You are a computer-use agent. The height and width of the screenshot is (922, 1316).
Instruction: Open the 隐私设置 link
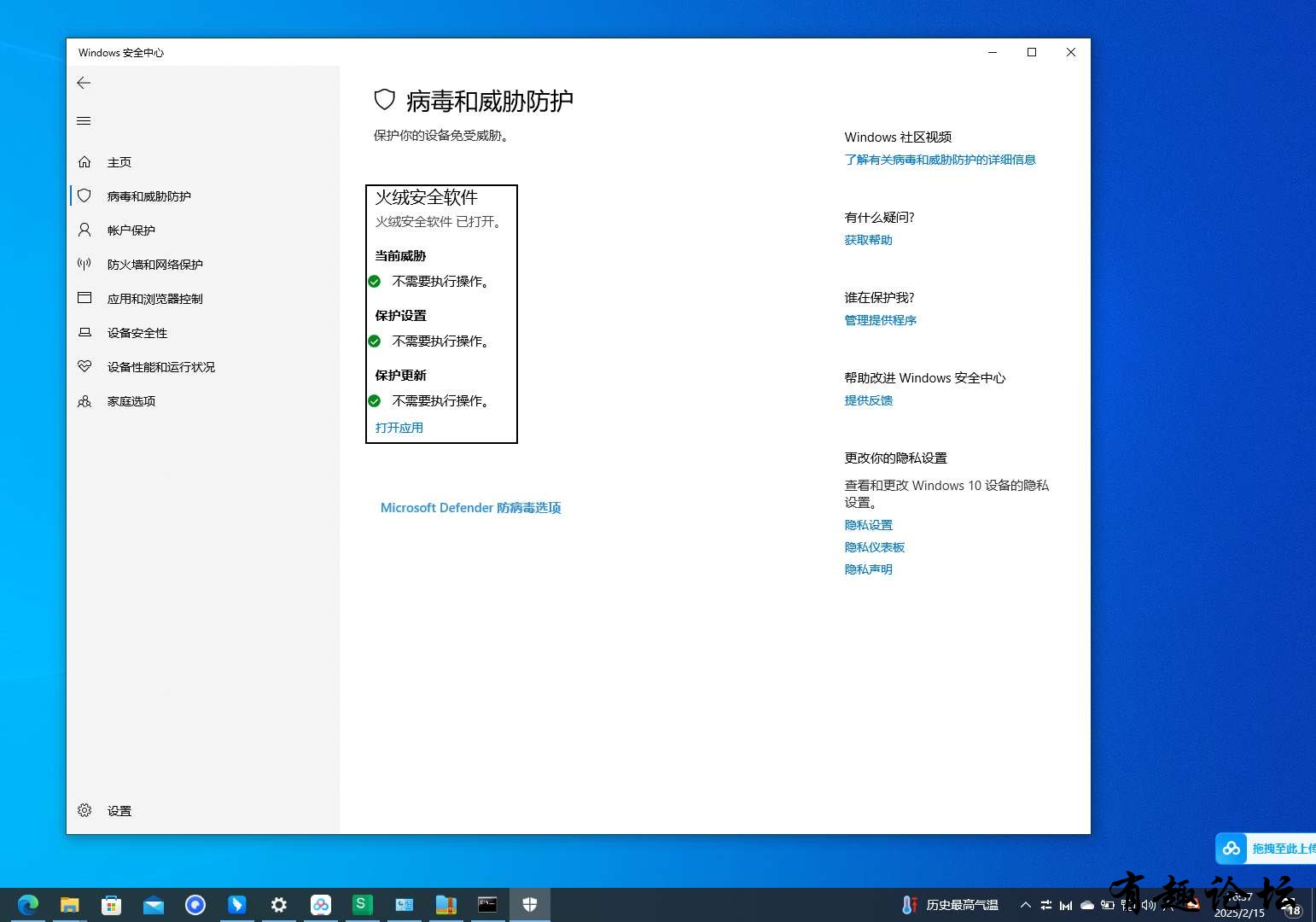pyautogui.click(x=869, y=525)
